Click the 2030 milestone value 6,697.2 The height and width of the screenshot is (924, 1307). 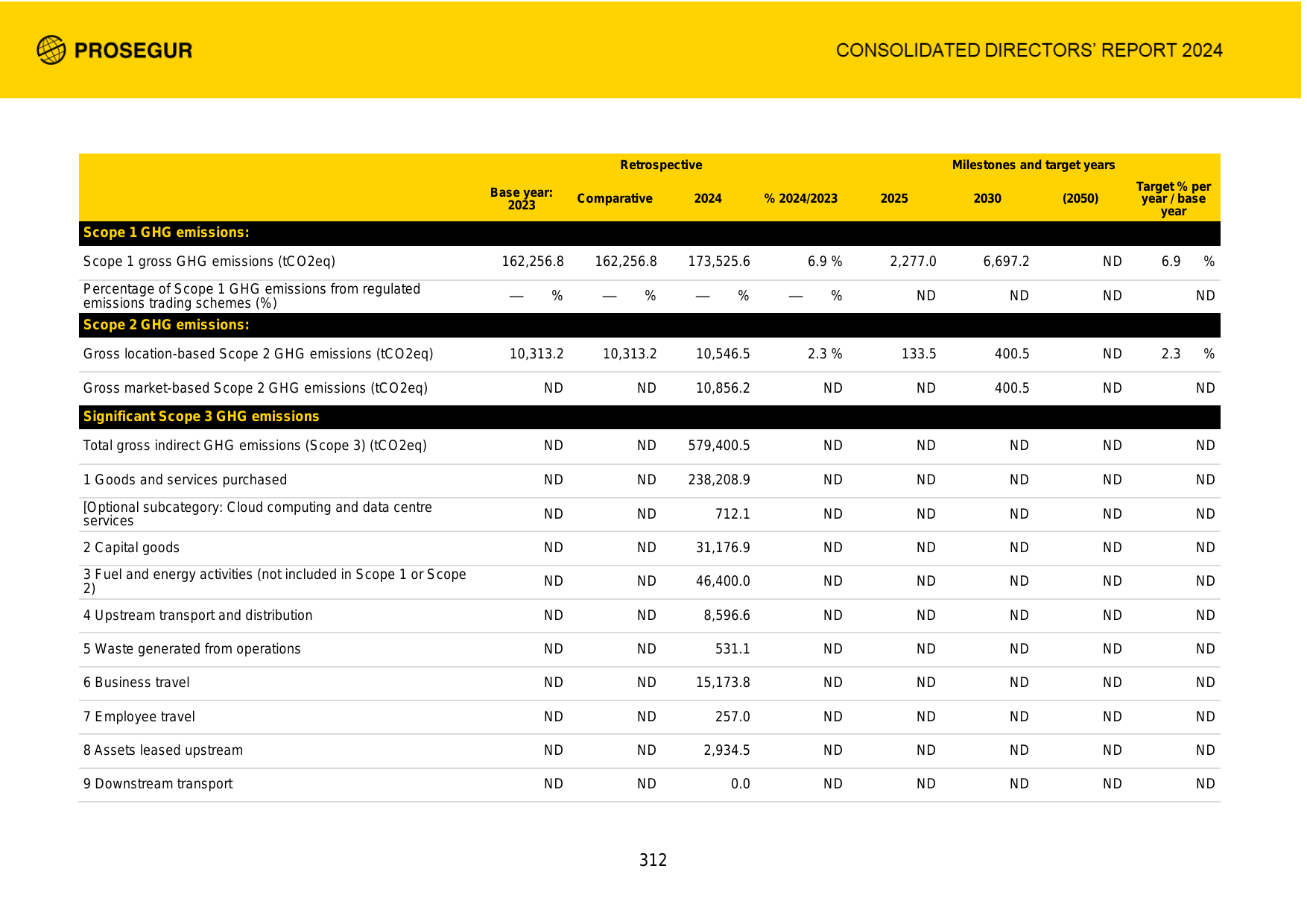point(1006,262)
